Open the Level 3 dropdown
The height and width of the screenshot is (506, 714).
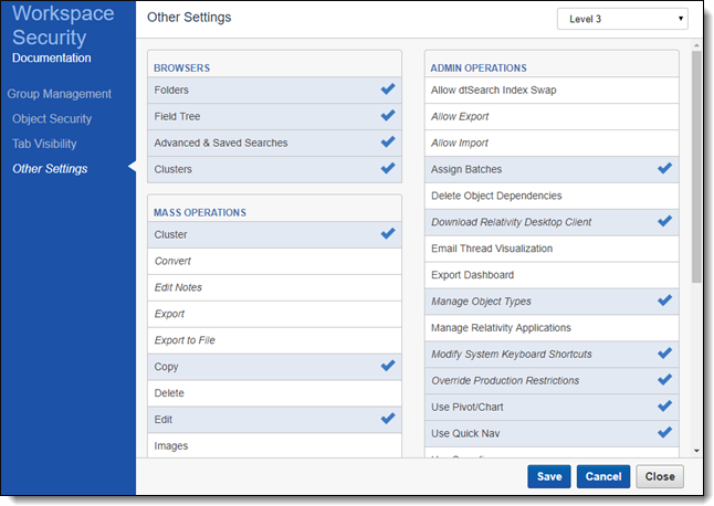click(x=622, y=19)
